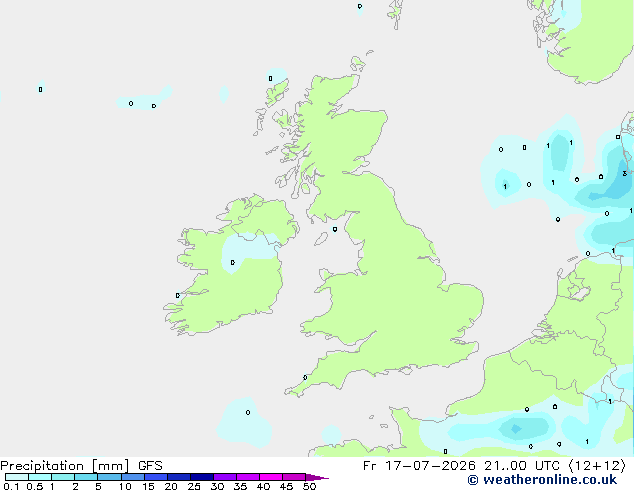This screenshot has height=490, width=634.
Task: Pick the 45–50 mm legend swatch
Action: click(294, 477)
